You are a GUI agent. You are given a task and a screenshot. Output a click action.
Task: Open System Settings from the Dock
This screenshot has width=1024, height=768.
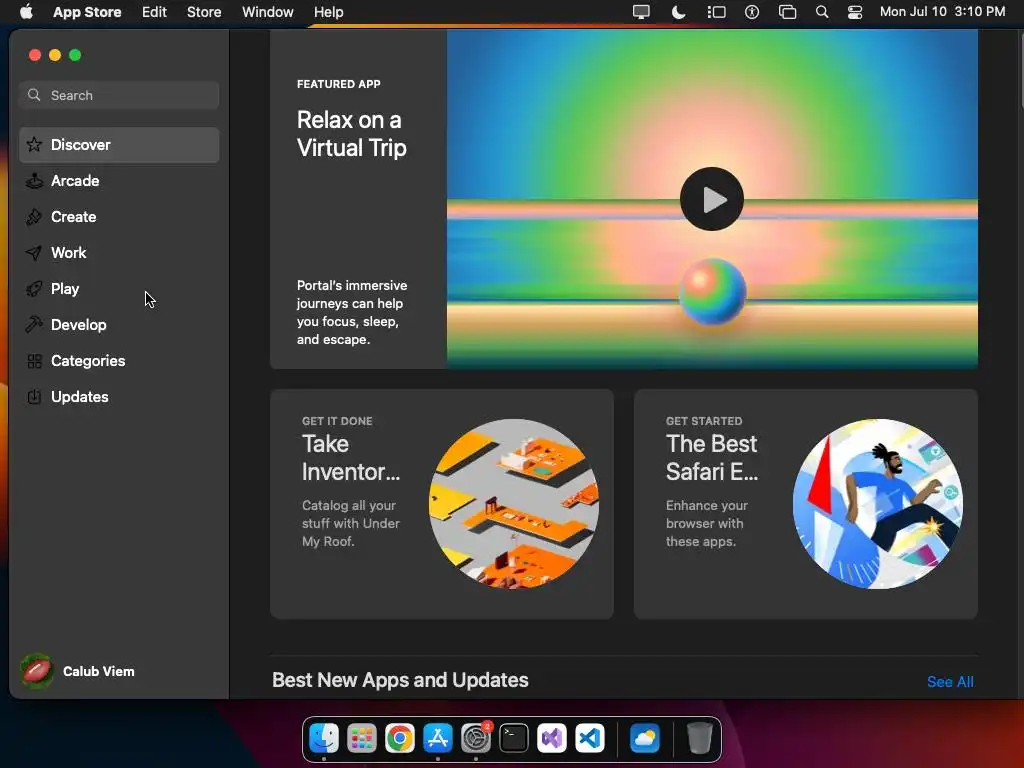pos(476,738)
